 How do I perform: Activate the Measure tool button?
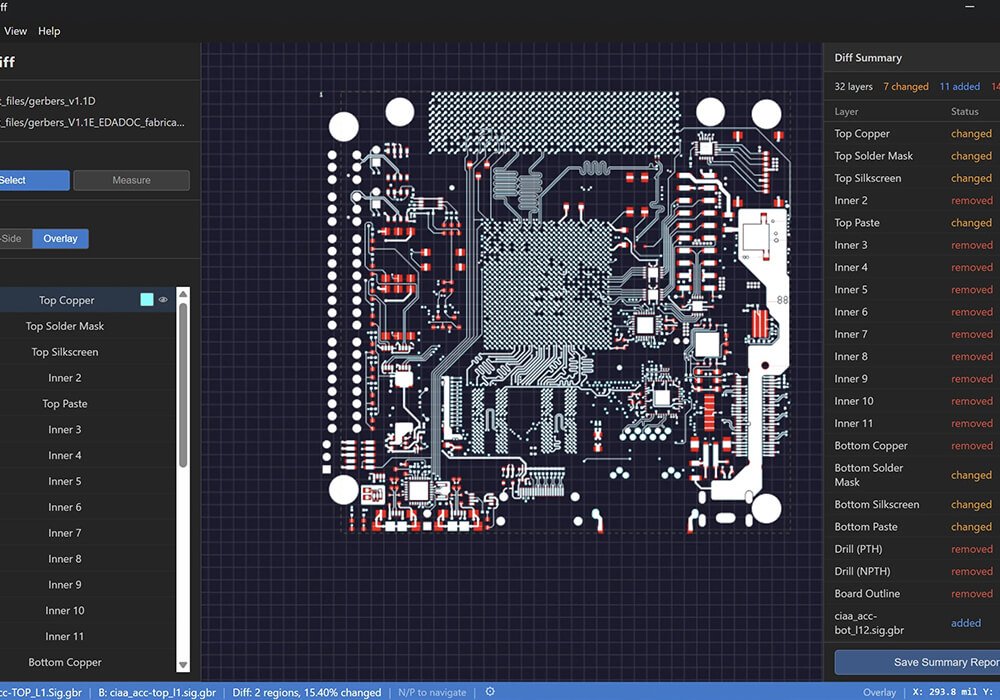131,180
